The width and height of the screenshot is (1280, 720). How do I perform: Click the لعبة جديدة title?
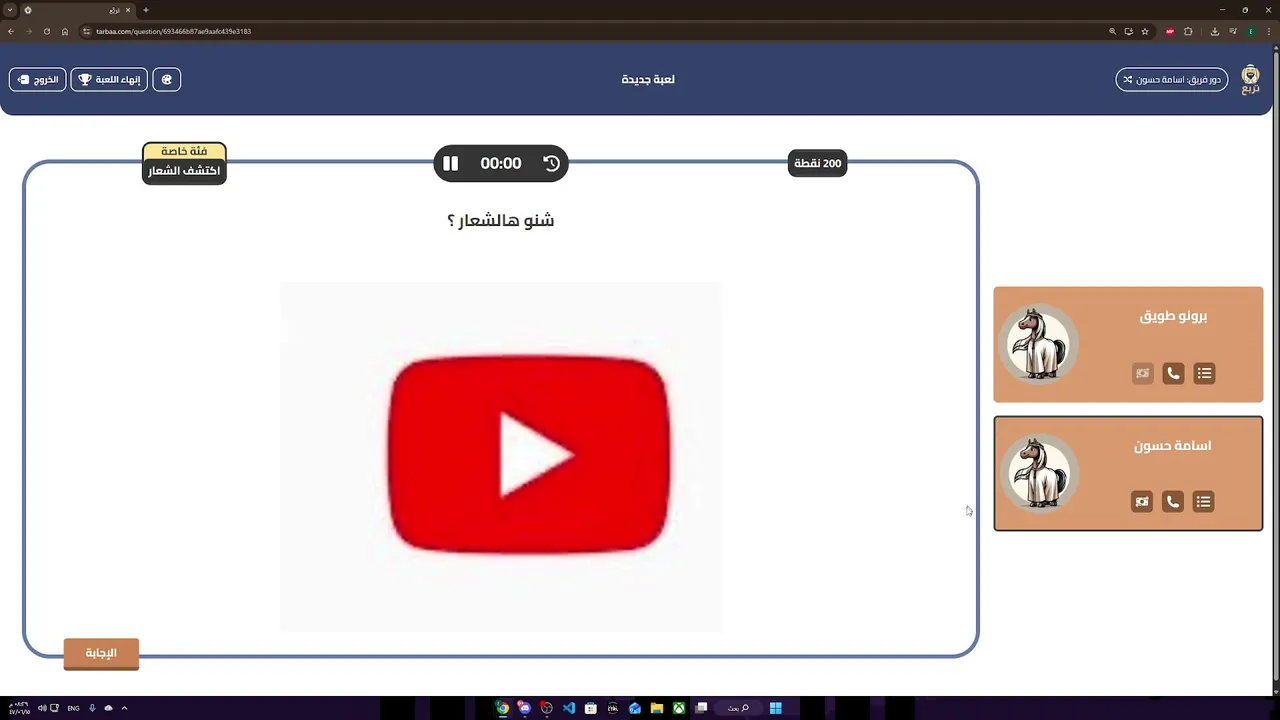click(648, 79)
